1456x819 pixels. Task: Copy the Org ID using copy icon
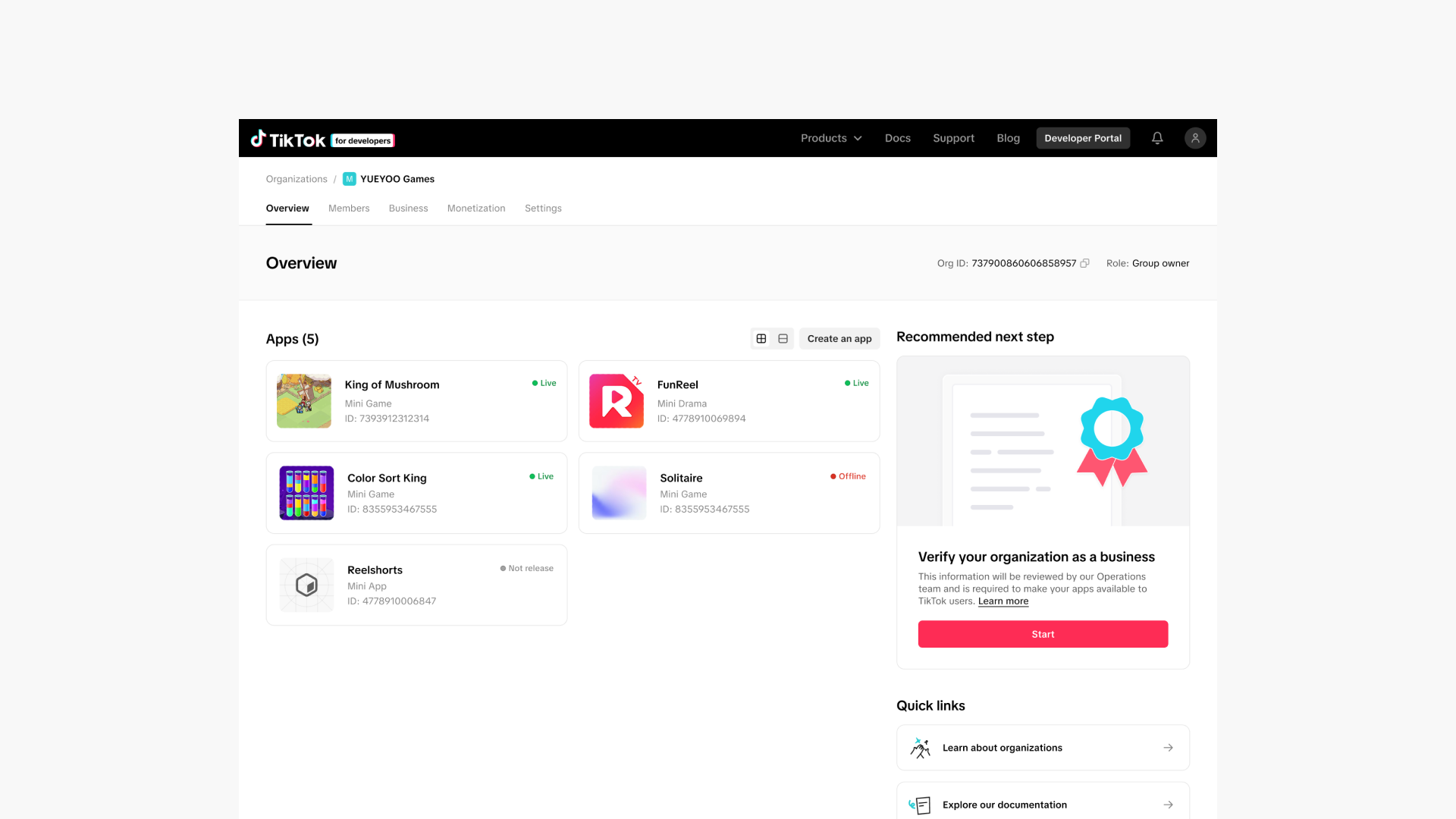[x=1085, y=263]
